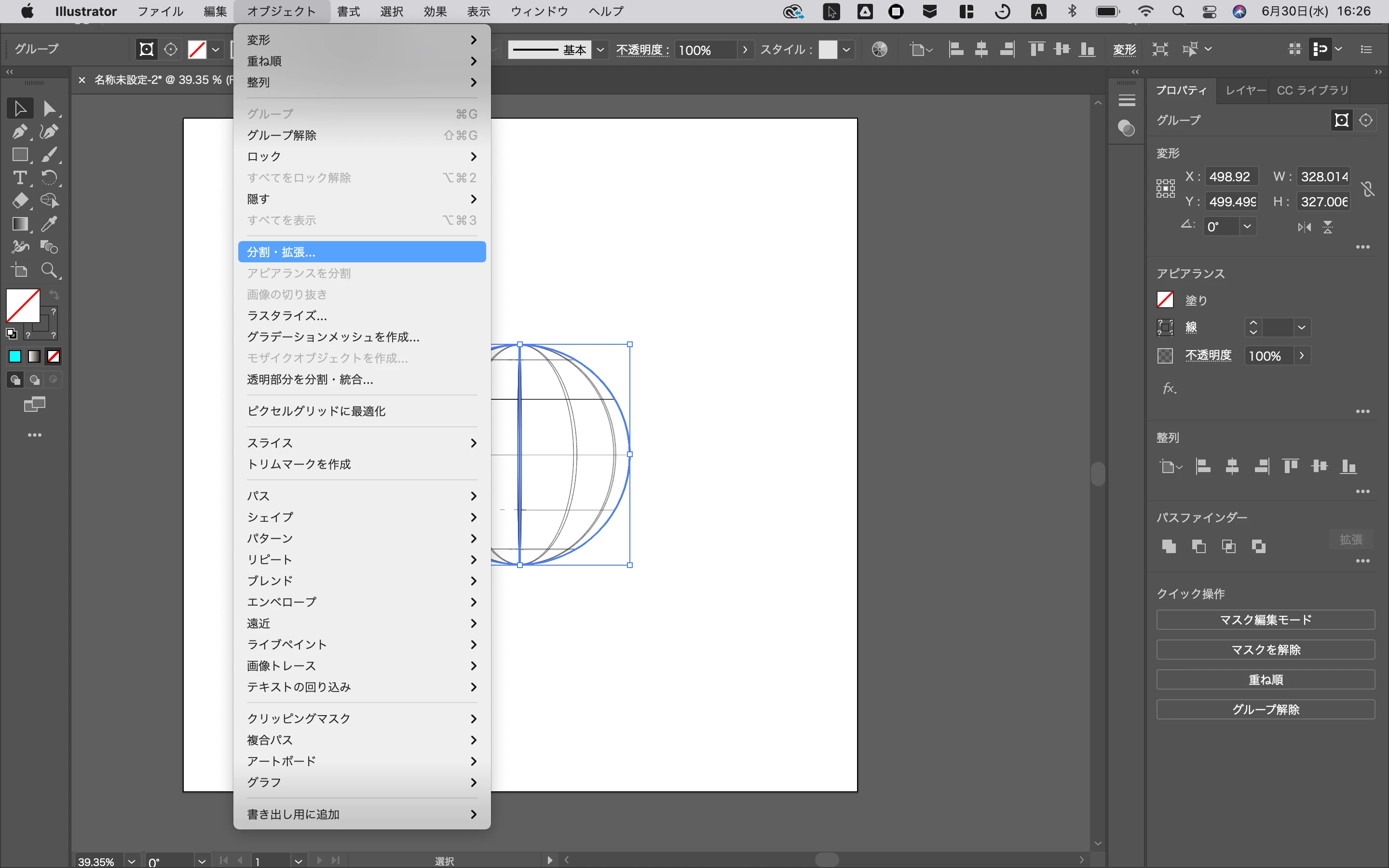Select the Eraser tool
Viewport: 1389px width, 868px height.
click(19, 201)
